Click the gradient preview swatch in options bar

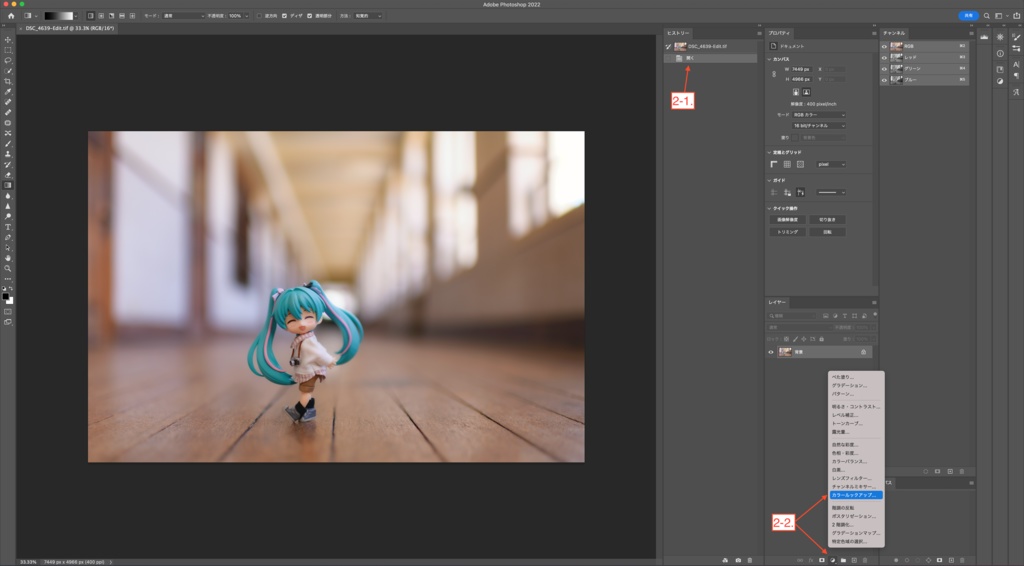[58, 16]
